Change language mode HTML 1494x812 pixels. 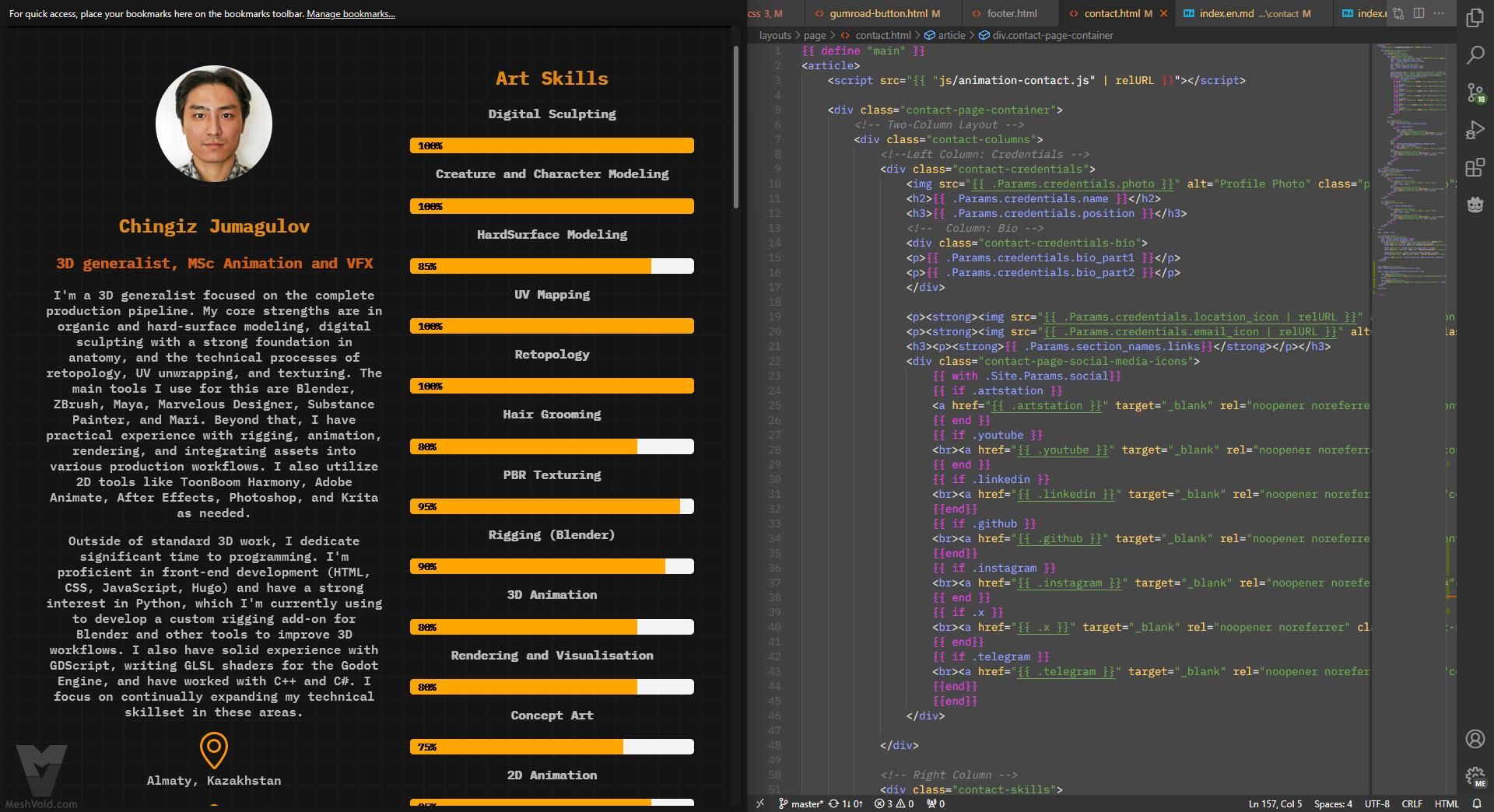(x=1447, y=803)
